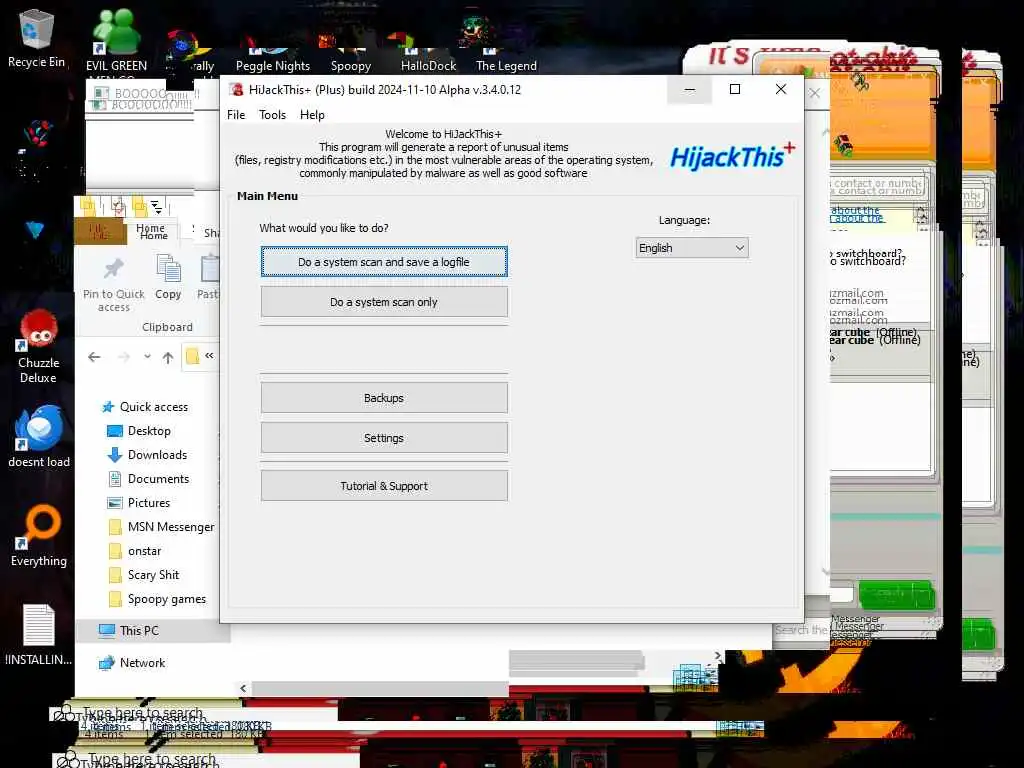The height and width of the screenshot is (768, 1024).
Task: Open EVIL GREEN MEN desktop shortcut
Action: (116, 40)
